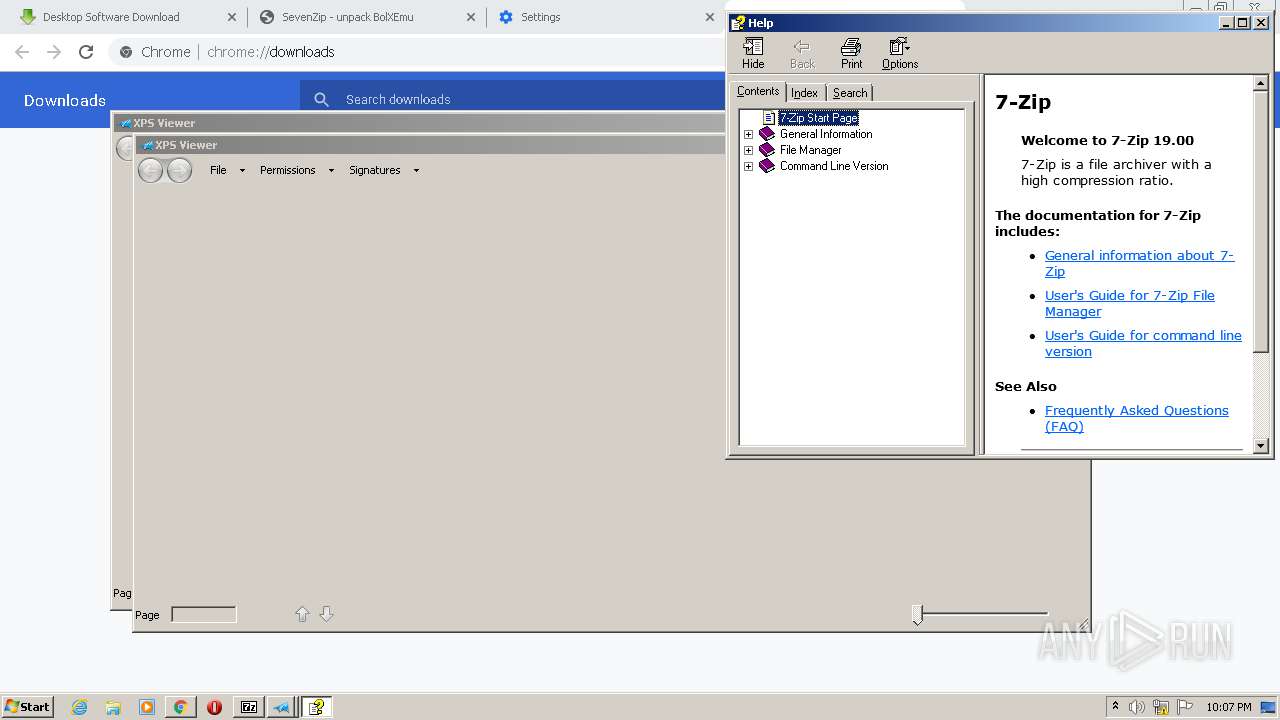Click the Help pane scroll down arrow
Screen dimensions: 1280x720
(x=1260, y=446)
